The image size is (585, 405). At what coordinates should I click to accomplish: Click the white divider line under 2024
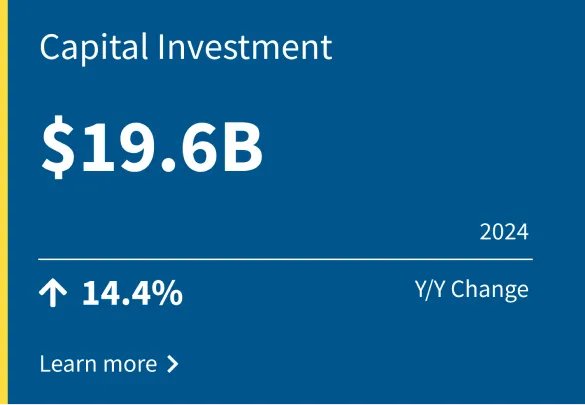pos(285,259)
